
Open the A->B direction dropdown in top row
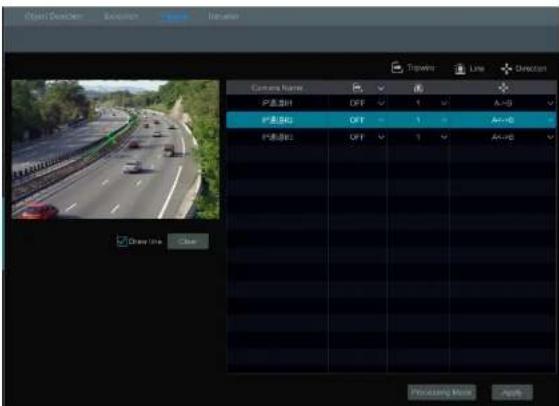[x=551, y=103]
